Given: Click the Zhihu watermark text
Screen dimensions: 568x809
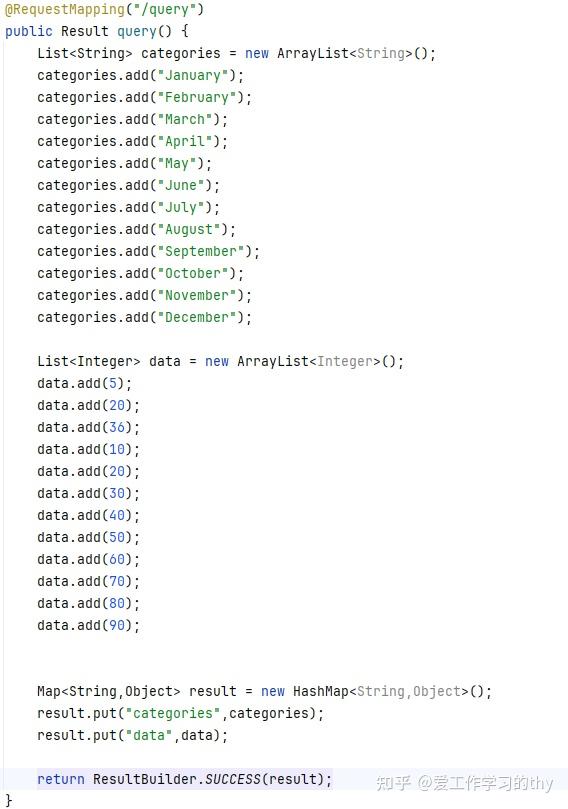Looking at the screenshot, I should point(464,783).
